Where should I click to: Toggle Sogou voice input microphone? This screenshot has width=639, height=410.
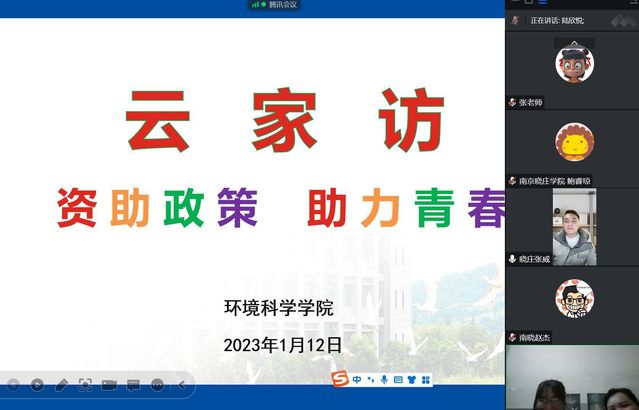[384, 380]
